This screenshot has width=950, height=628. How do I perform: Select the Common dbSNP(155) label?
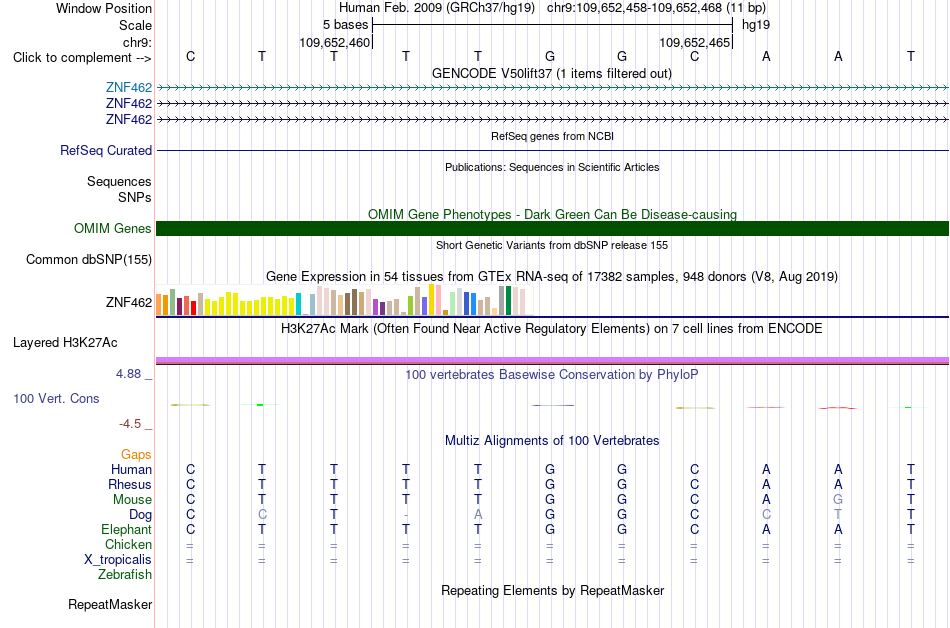tap(88, 259)
